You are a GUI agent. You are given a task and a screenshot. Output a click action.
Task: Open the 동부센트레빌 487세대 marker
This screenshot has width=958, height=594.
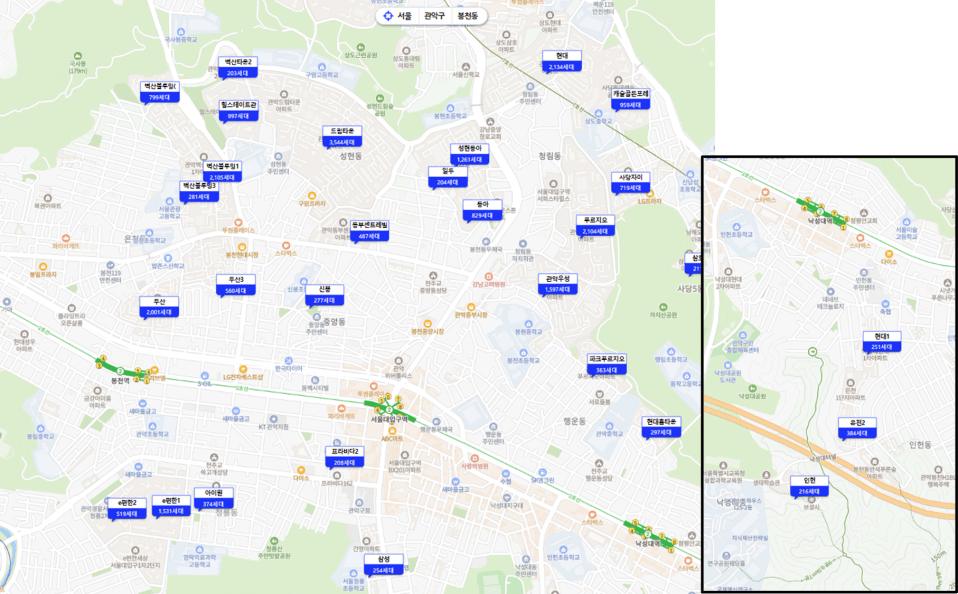(369, 230)
